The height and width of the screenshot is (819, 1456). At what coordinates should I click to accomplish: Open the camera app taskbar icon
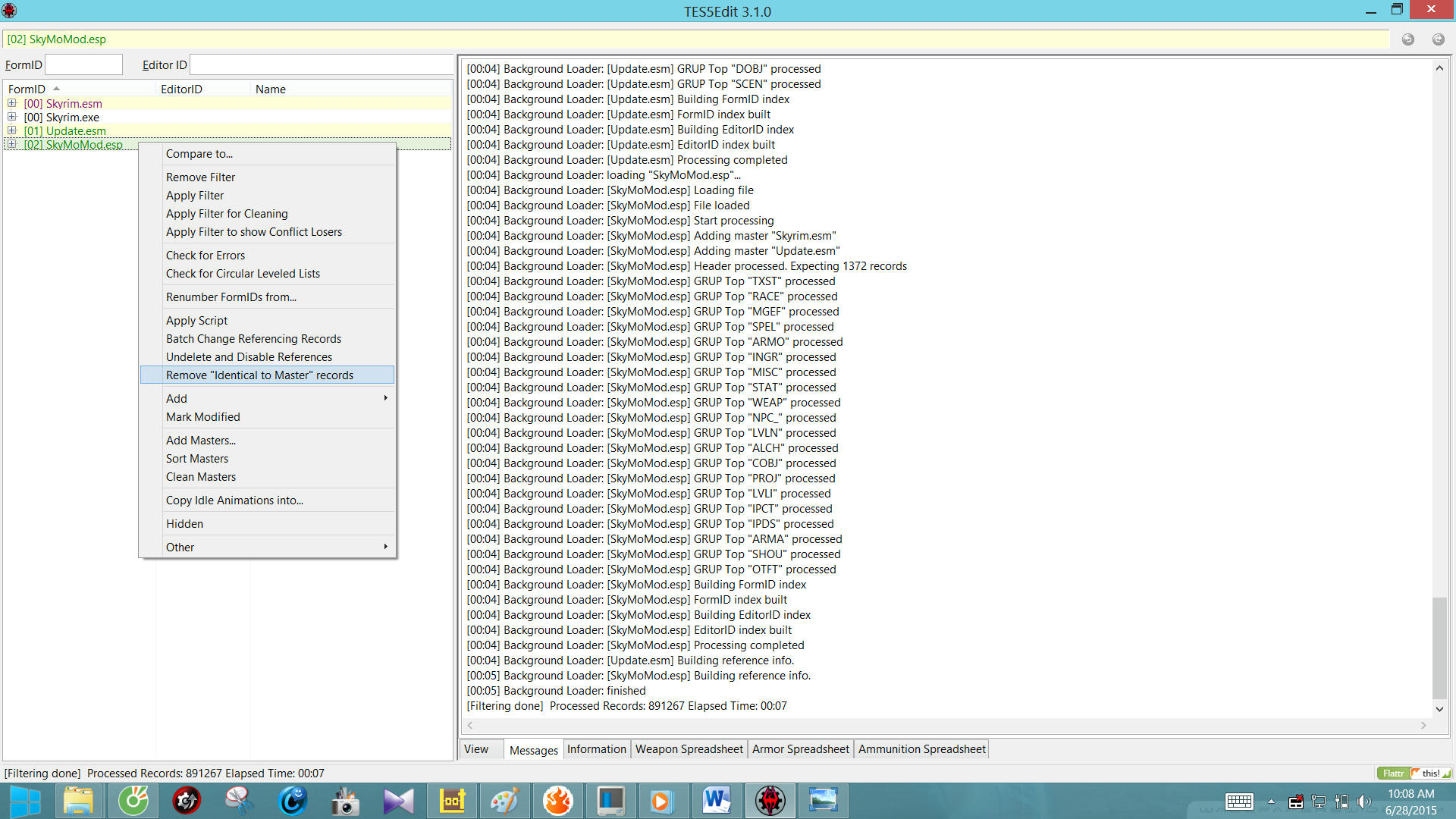346,801
